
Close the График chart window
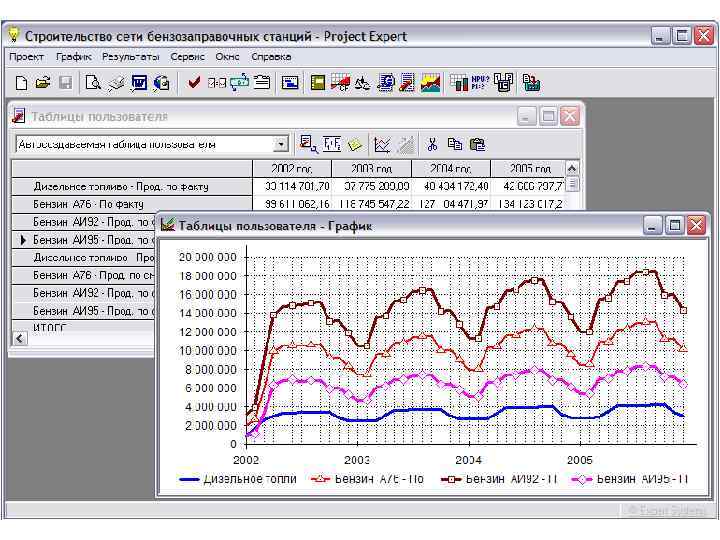[x=696, y=225]
